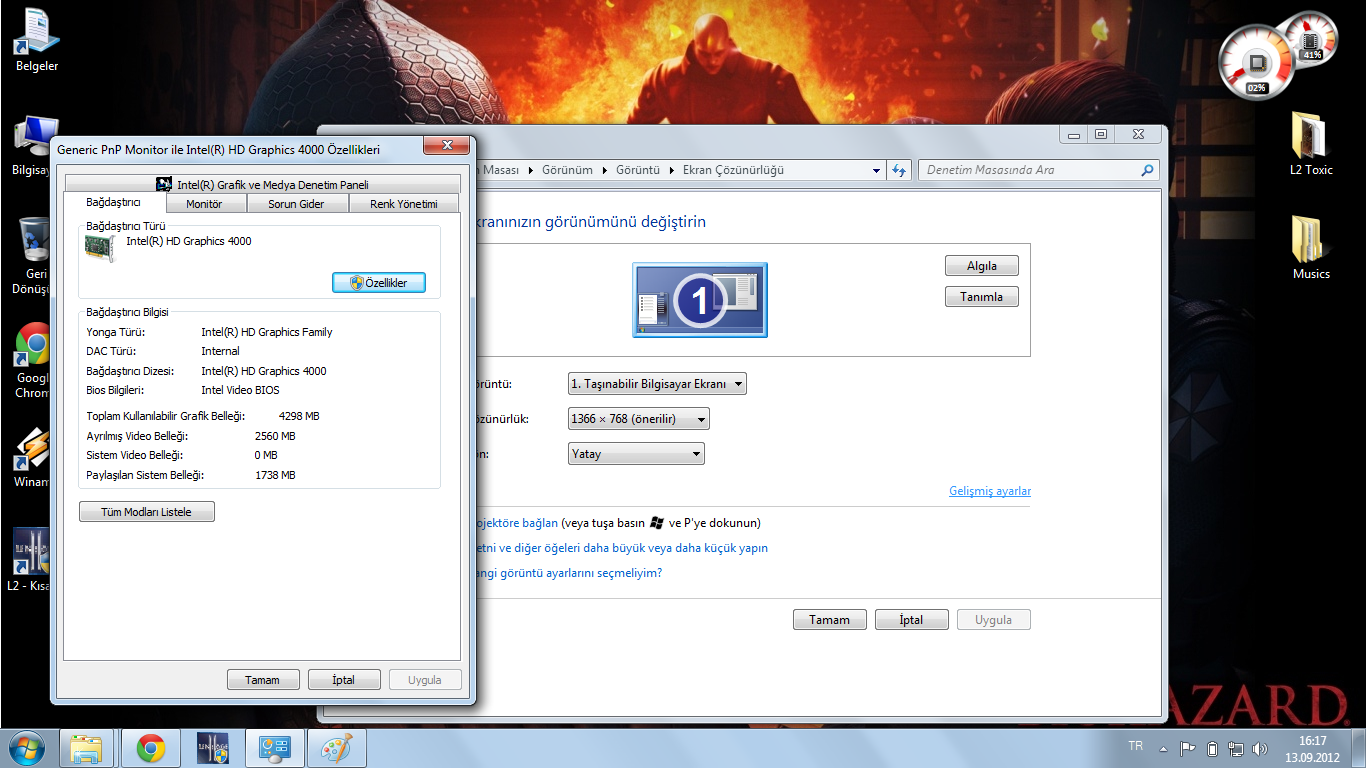This screenshot has width=1366, height=768.
Task: Click the TR language indicator
Action: tap(1135, 746)
